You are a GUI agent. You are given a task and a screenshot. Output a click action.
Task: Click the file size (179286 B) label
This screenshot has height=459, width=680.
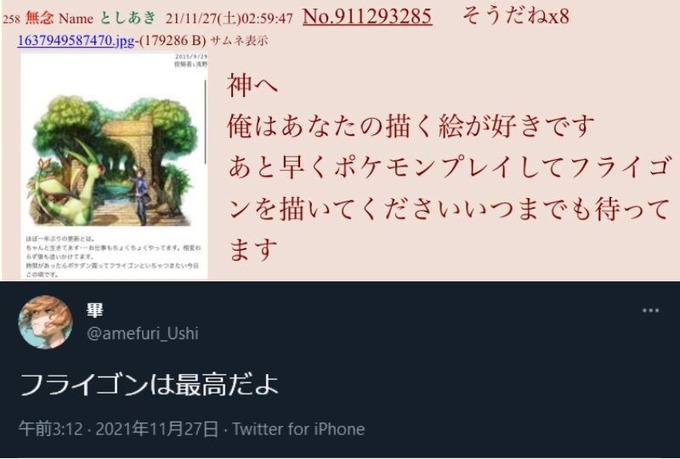(x=172, y=41)
